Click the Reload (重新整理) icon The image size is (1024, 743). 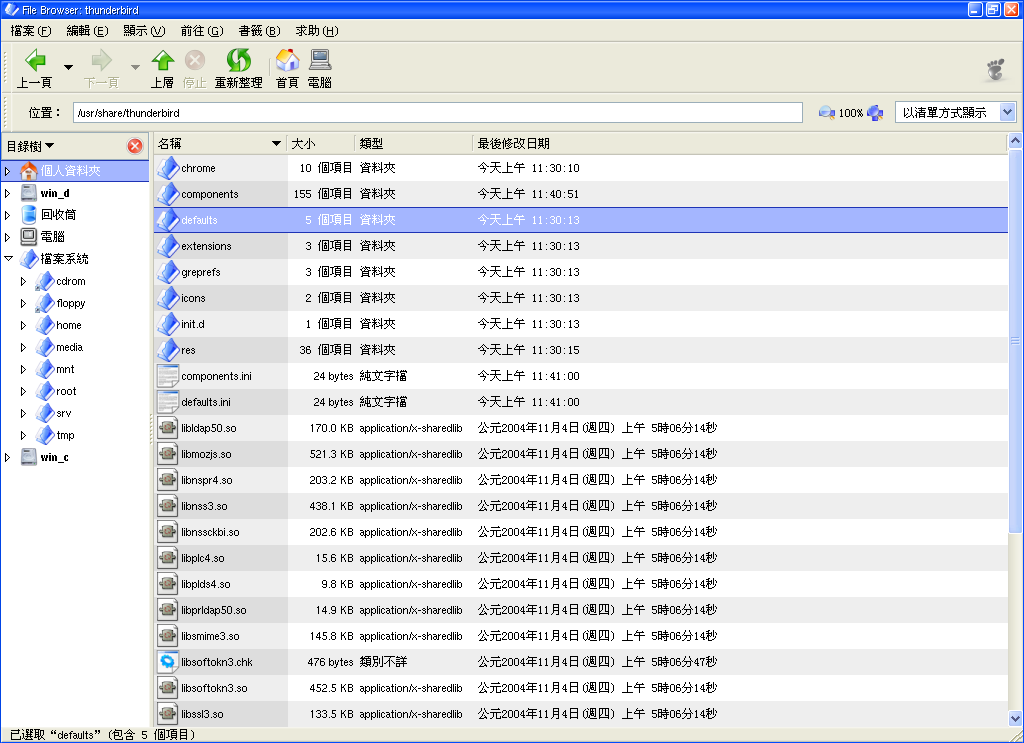238,61
